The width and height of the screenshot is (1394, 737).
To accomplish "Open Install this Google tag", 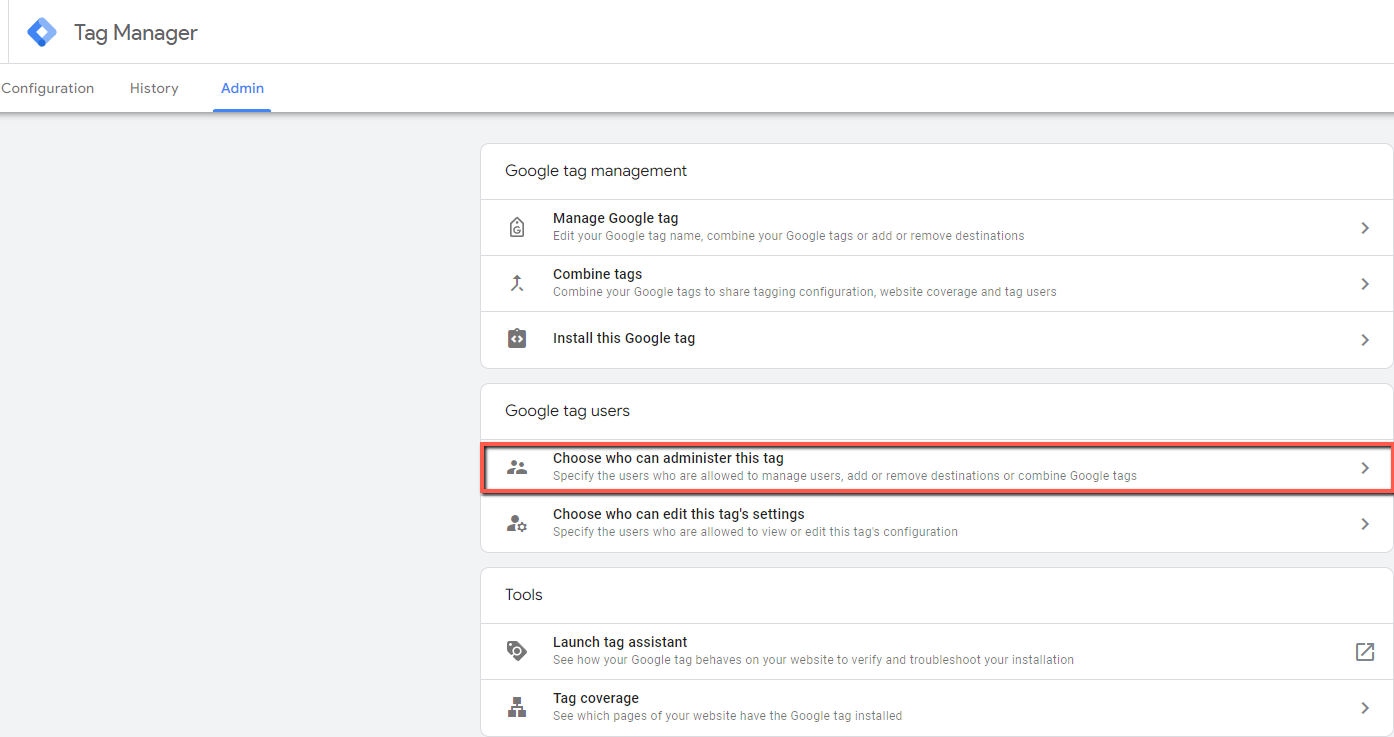I will 937,340.
